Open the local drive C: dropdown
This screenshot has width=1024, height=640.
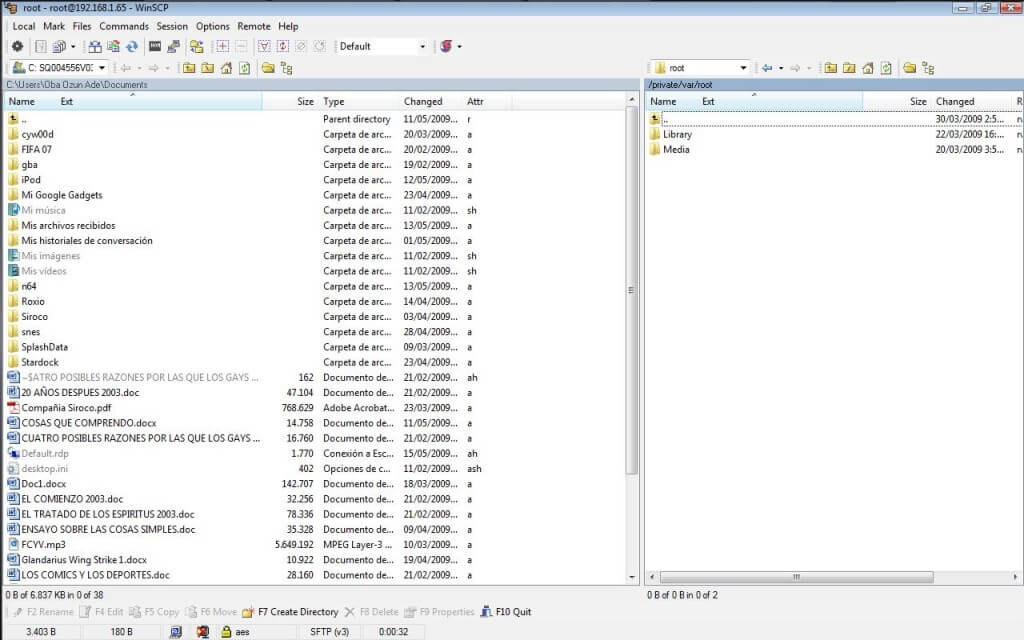(x=102, y=68)
